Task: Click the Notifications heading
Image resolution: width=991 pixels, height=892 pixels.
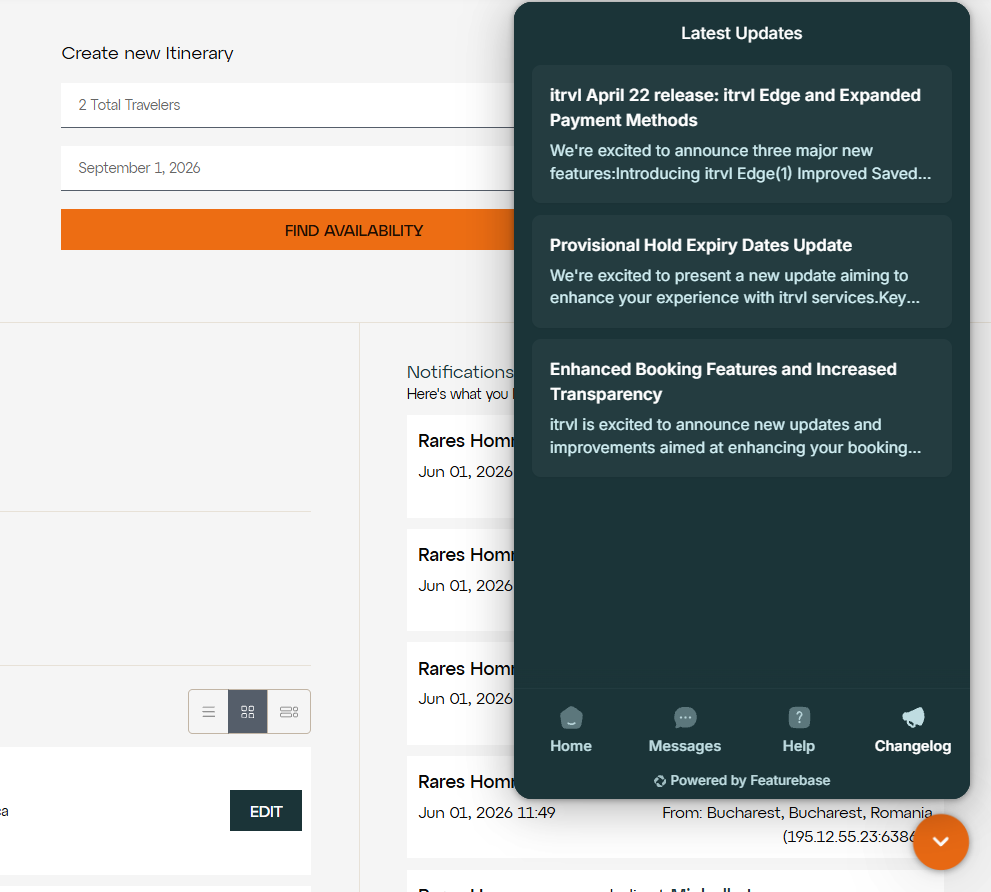Action: [x=460, y=372]
